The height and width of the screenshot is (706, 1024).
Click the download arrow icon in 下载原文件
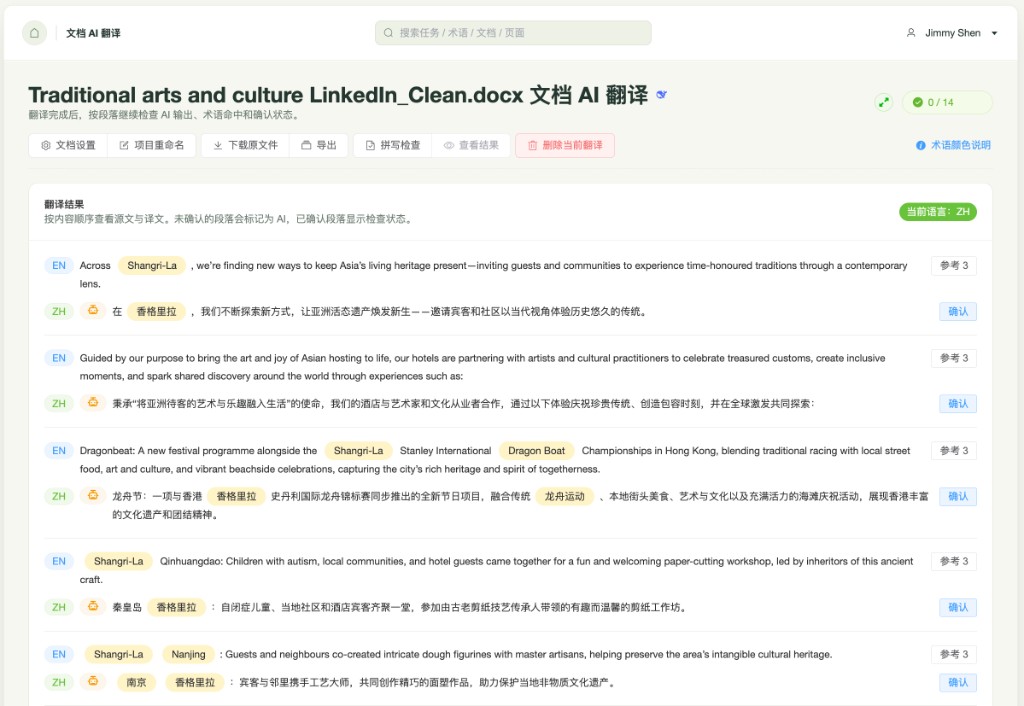pyautogui.click(x=218, y=145)
